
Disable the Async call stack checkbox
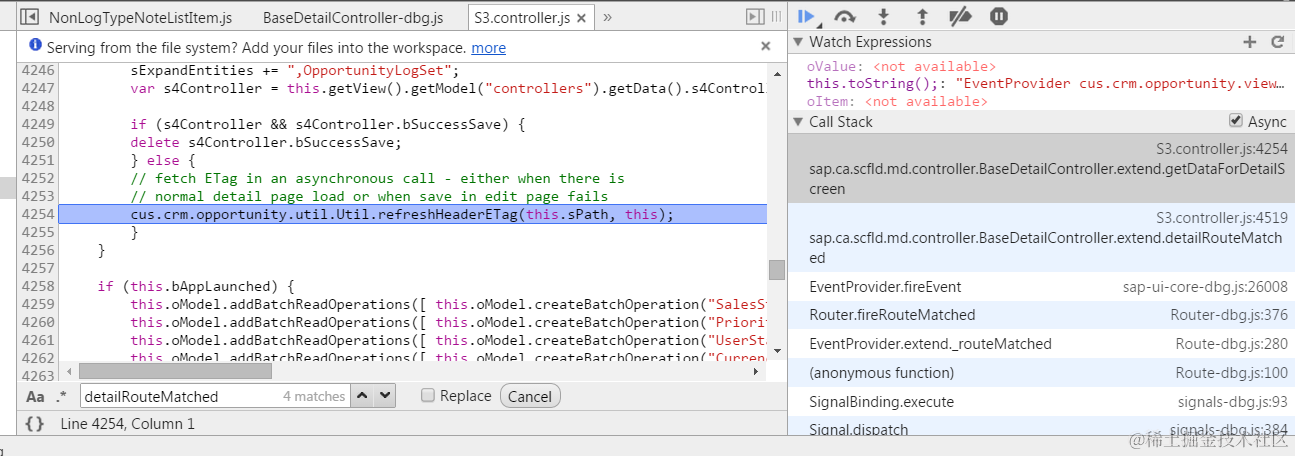[x=1236, y=121]
